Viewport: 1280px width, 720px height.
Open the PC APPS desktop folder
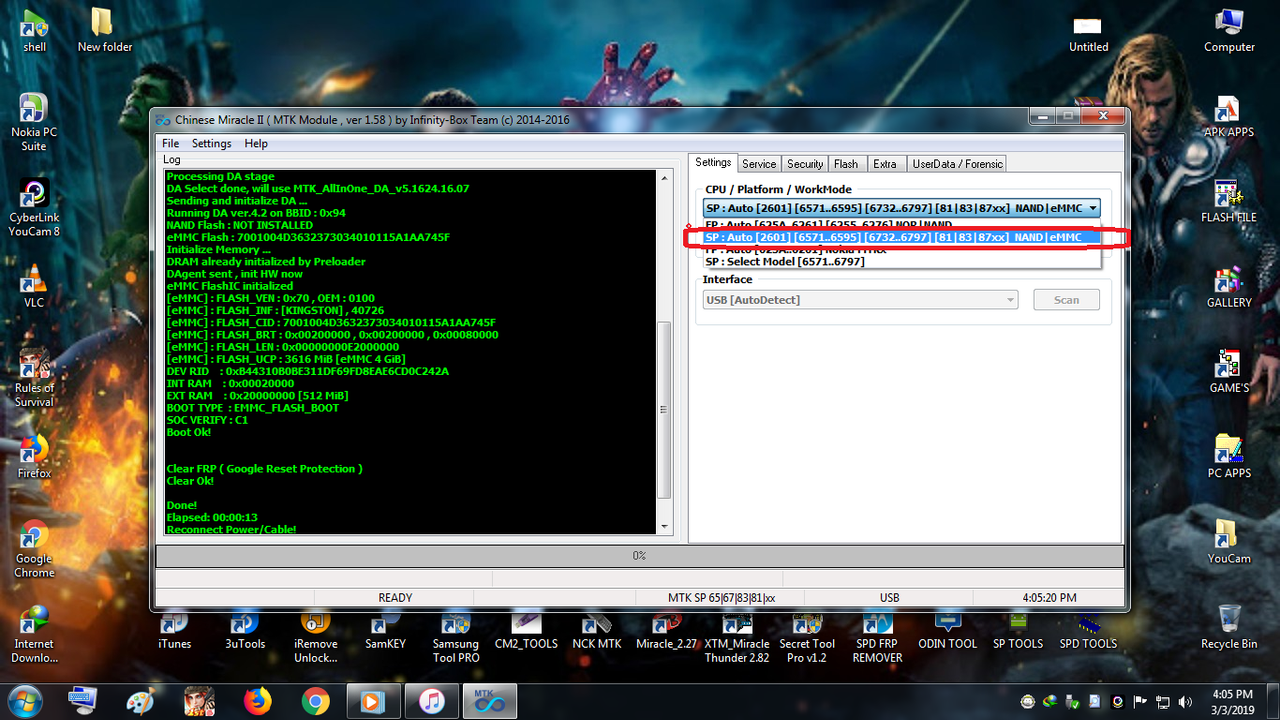[1229, 457]
